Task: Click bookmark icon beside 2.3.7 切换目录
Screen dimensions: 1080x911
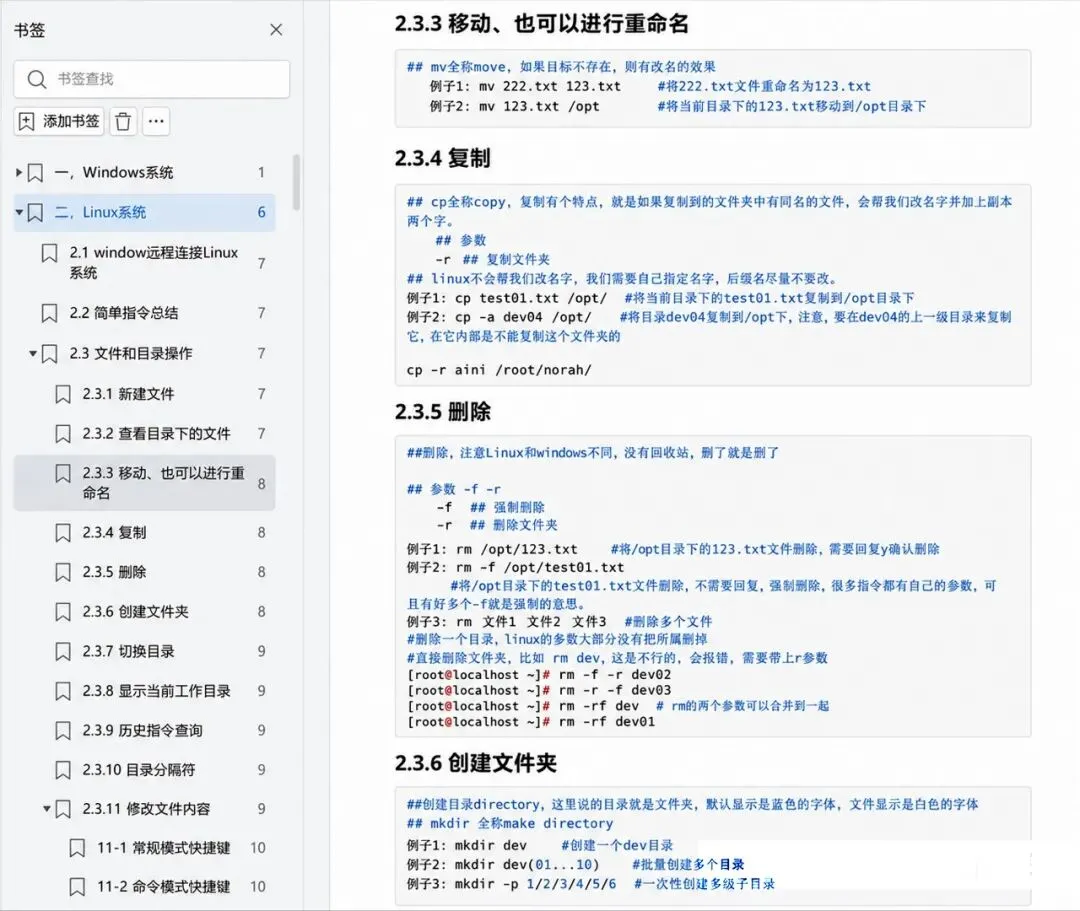Action: pyautogui.click(x=63, y=651)
